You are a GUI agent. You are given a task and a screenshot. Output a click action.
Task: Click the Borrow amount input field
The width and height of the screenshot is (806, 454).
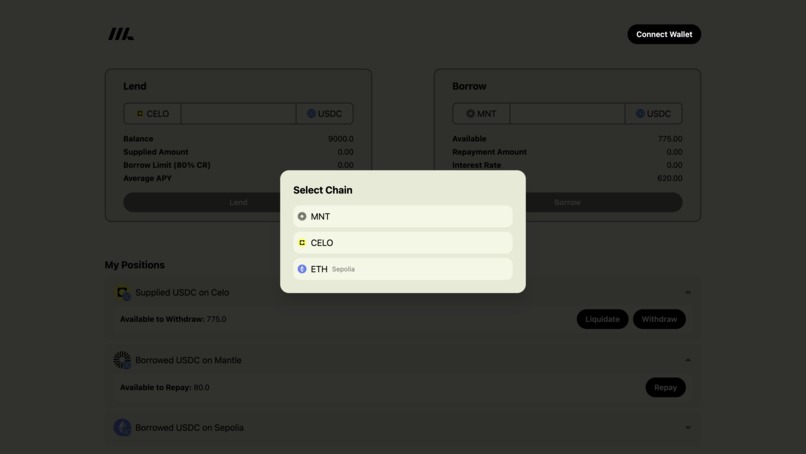[567, 114]
